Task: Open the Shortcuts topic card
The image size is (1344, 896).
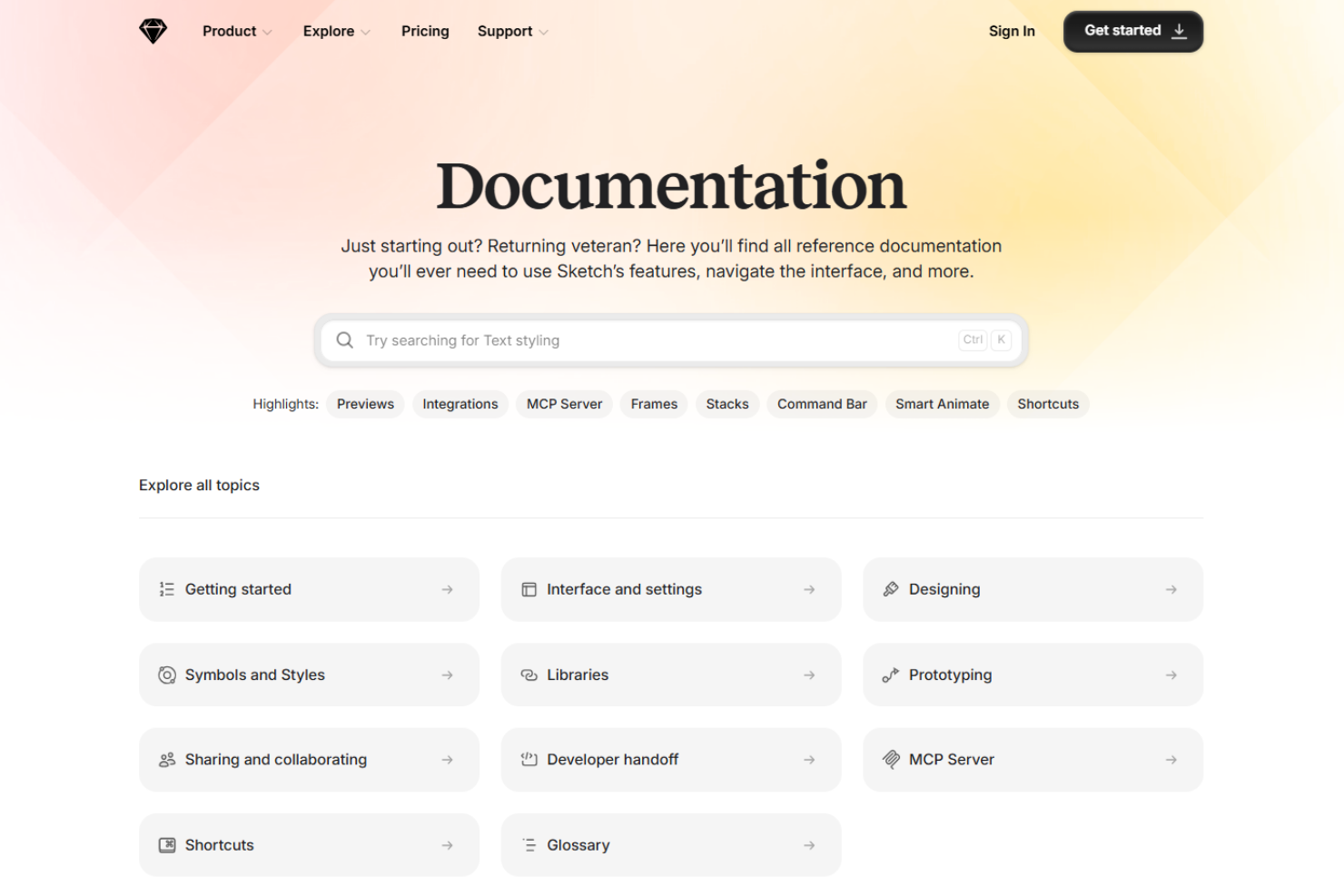Action: coord(309,845)
